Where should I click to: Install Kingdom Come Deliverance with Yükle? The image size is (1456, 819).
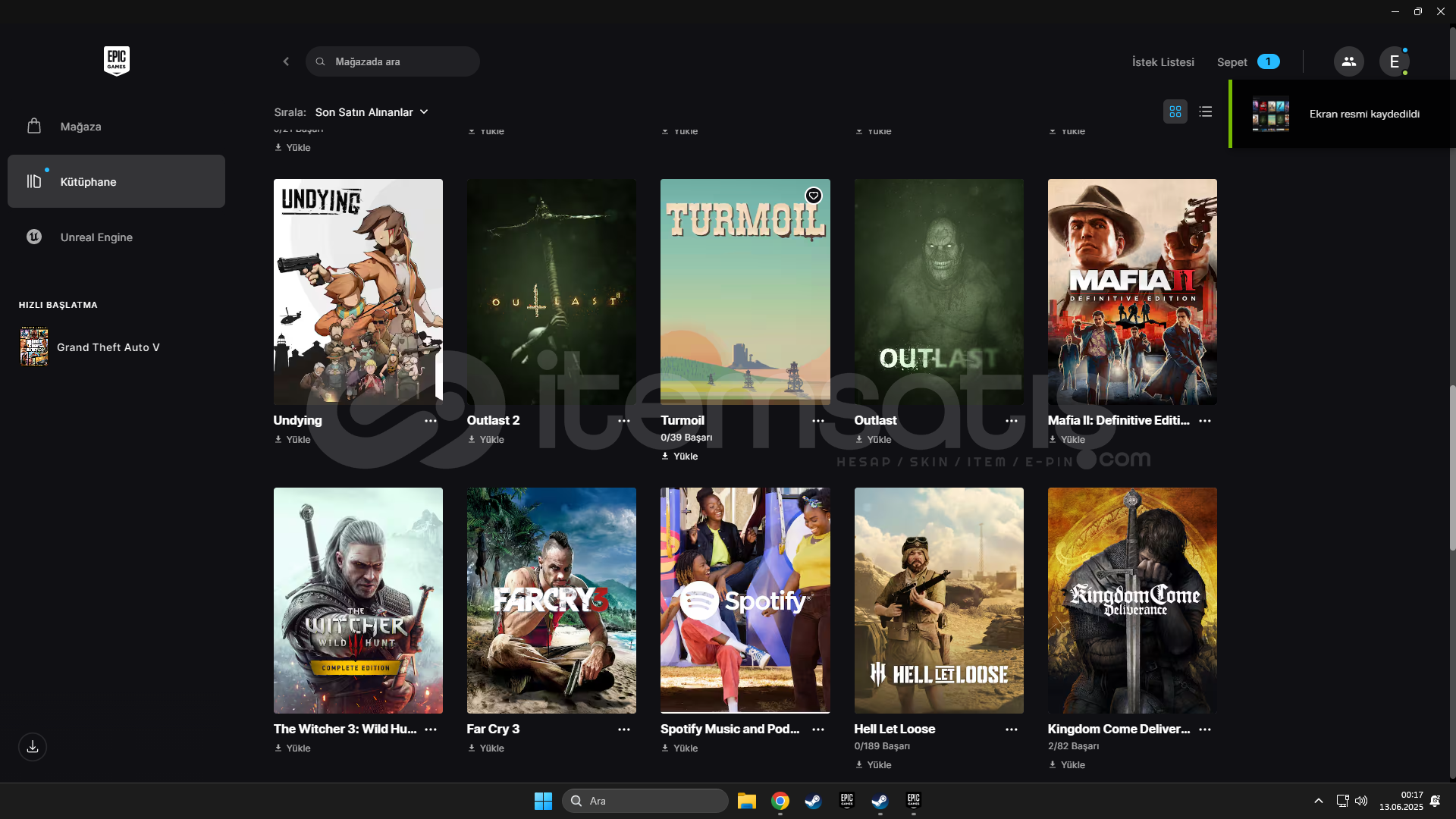point(1067,765)
